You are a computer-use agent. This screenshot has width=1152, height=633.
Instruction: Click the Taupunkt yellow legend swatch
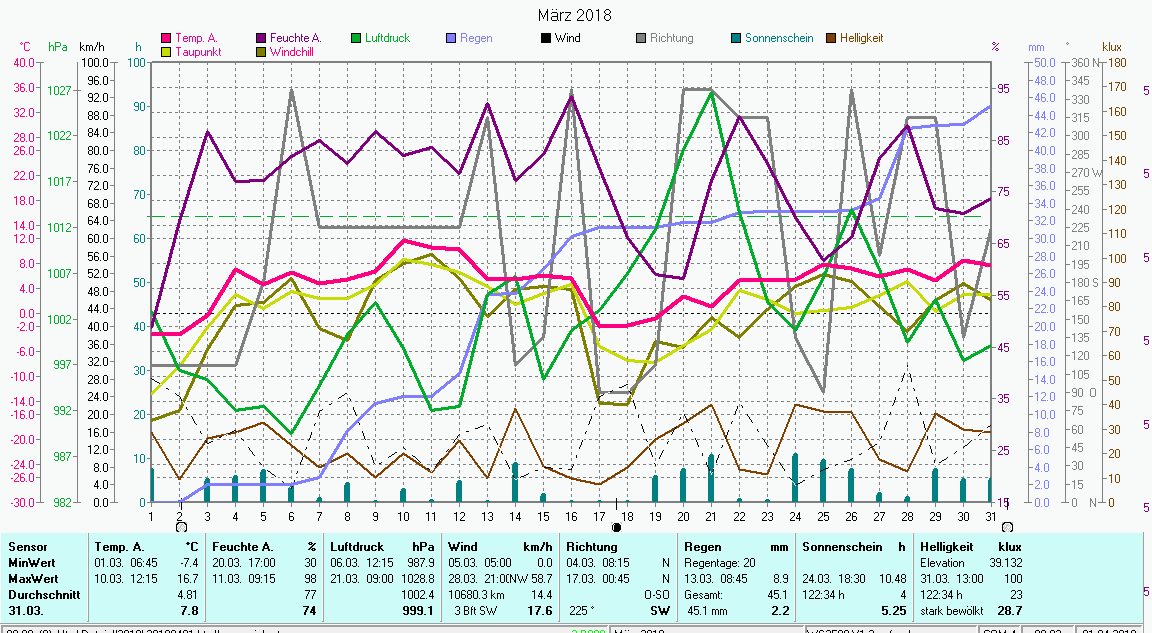pos(166,51)
